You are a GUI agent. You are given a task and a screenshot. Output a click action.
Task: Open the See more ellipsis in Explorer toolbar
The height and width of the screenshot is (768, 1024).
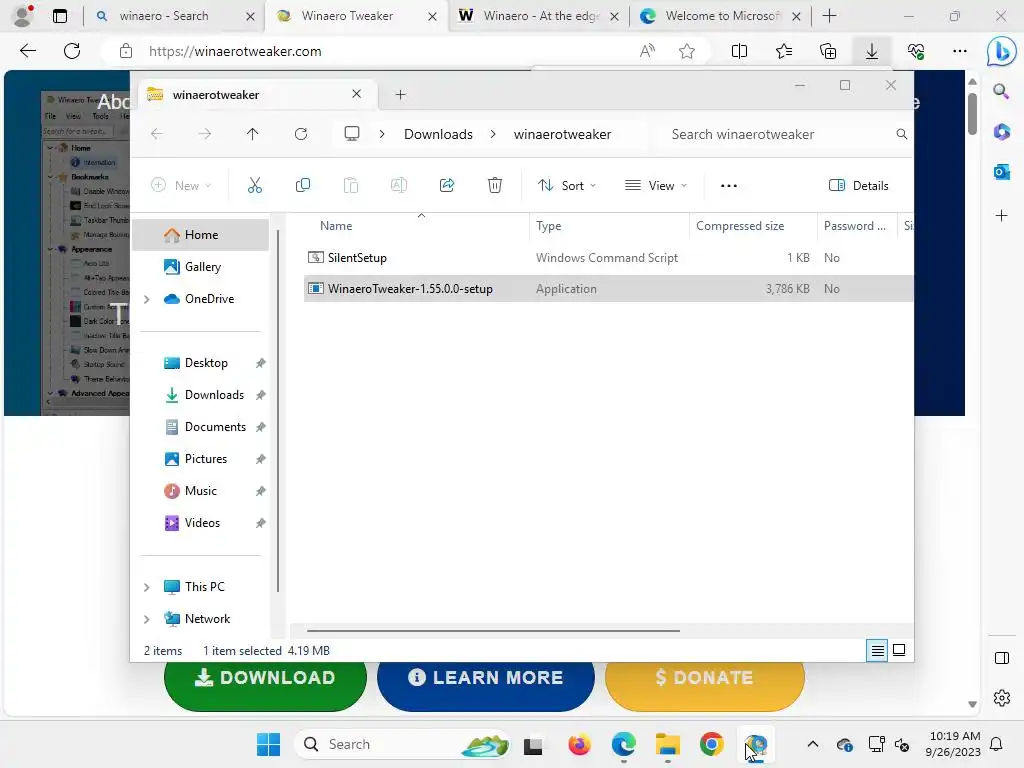coord(729,185)
